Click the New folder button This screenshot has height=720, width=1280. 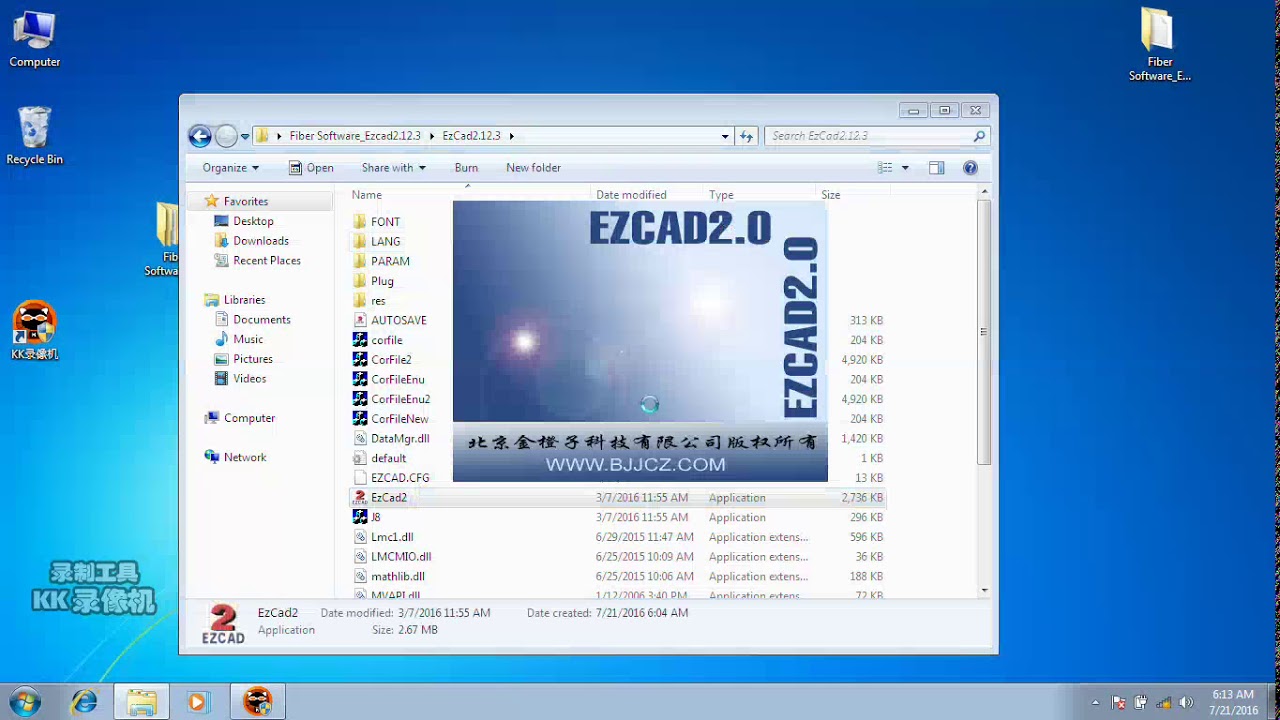[x=533, y=167]
